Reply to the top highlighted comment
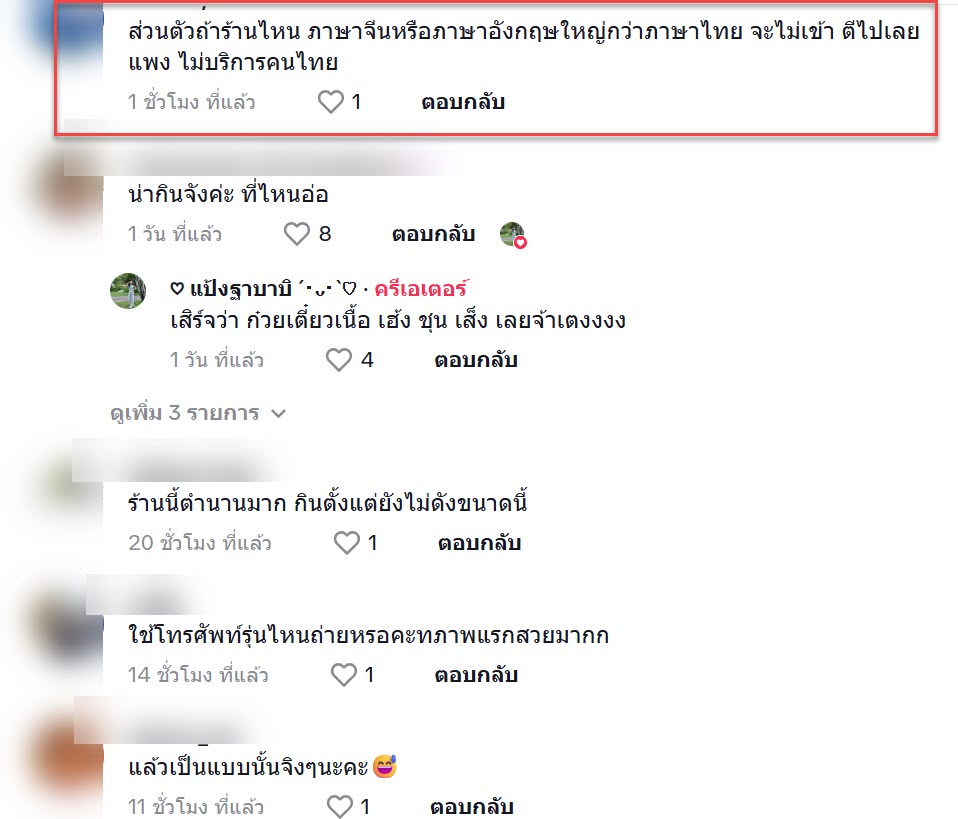Screen dimensions: 958x819 [463, 102]
